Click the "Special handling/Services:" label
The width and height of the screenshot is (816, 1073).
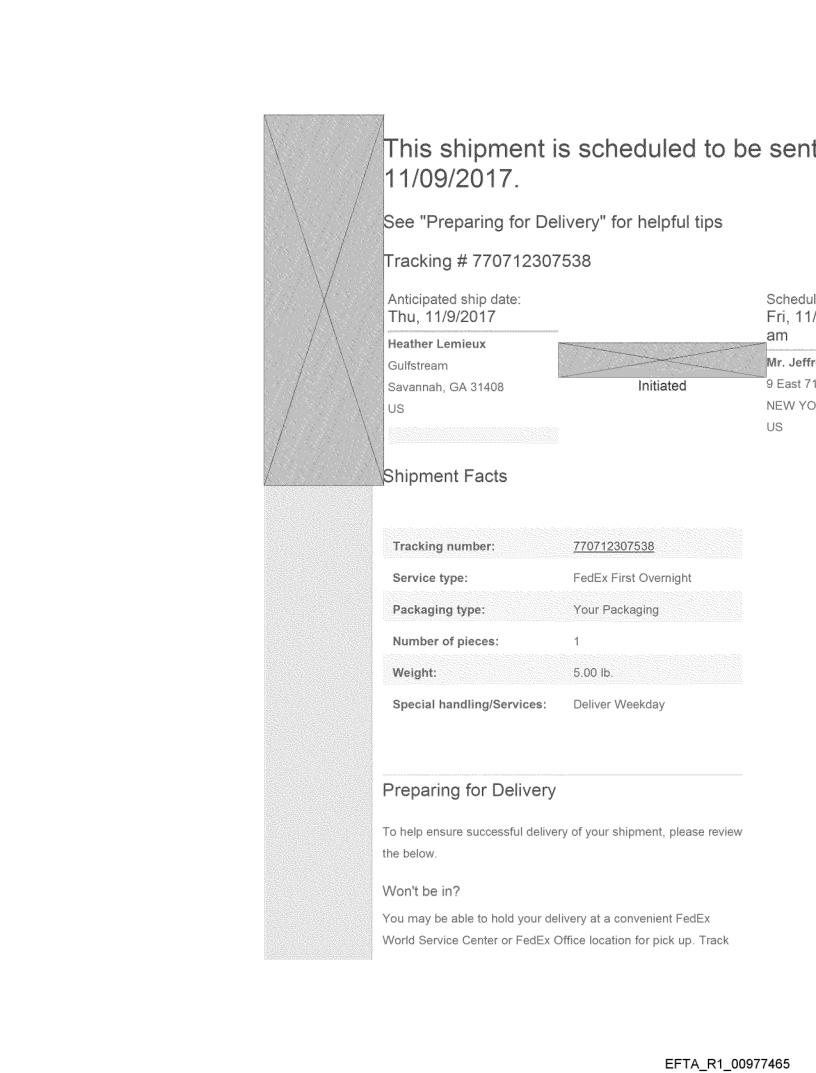point(469,705)
